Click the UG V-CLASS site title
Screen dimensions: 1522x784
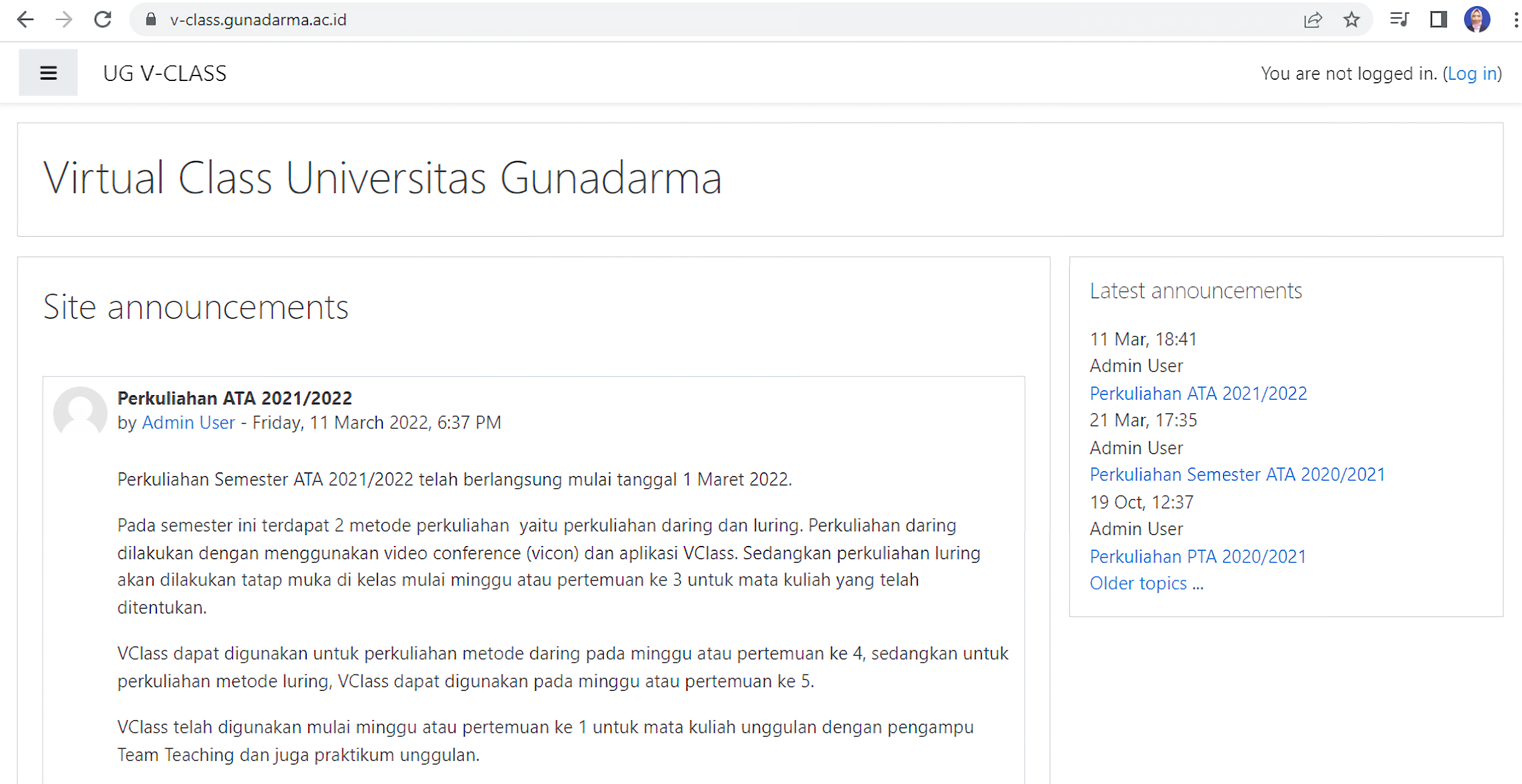tap(164, 74)
